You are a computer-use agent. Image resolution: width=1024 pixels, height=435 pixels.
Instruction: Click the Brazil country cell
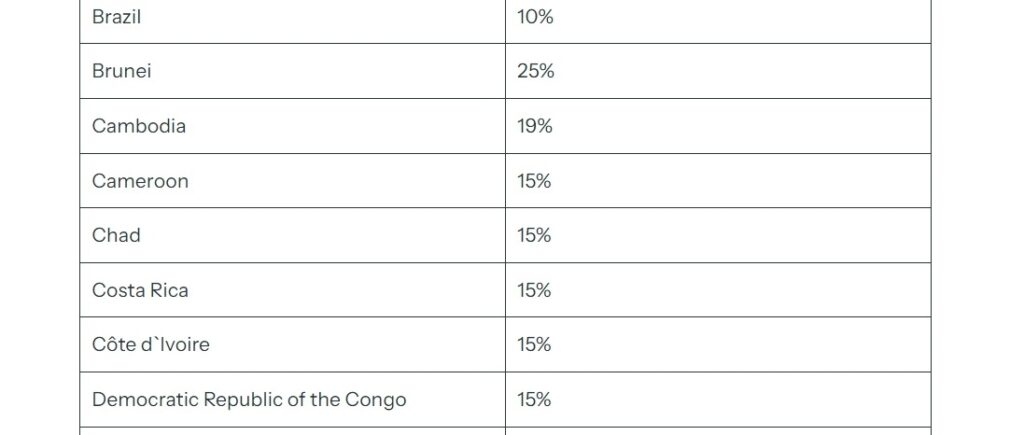click(x=117, y=17)
